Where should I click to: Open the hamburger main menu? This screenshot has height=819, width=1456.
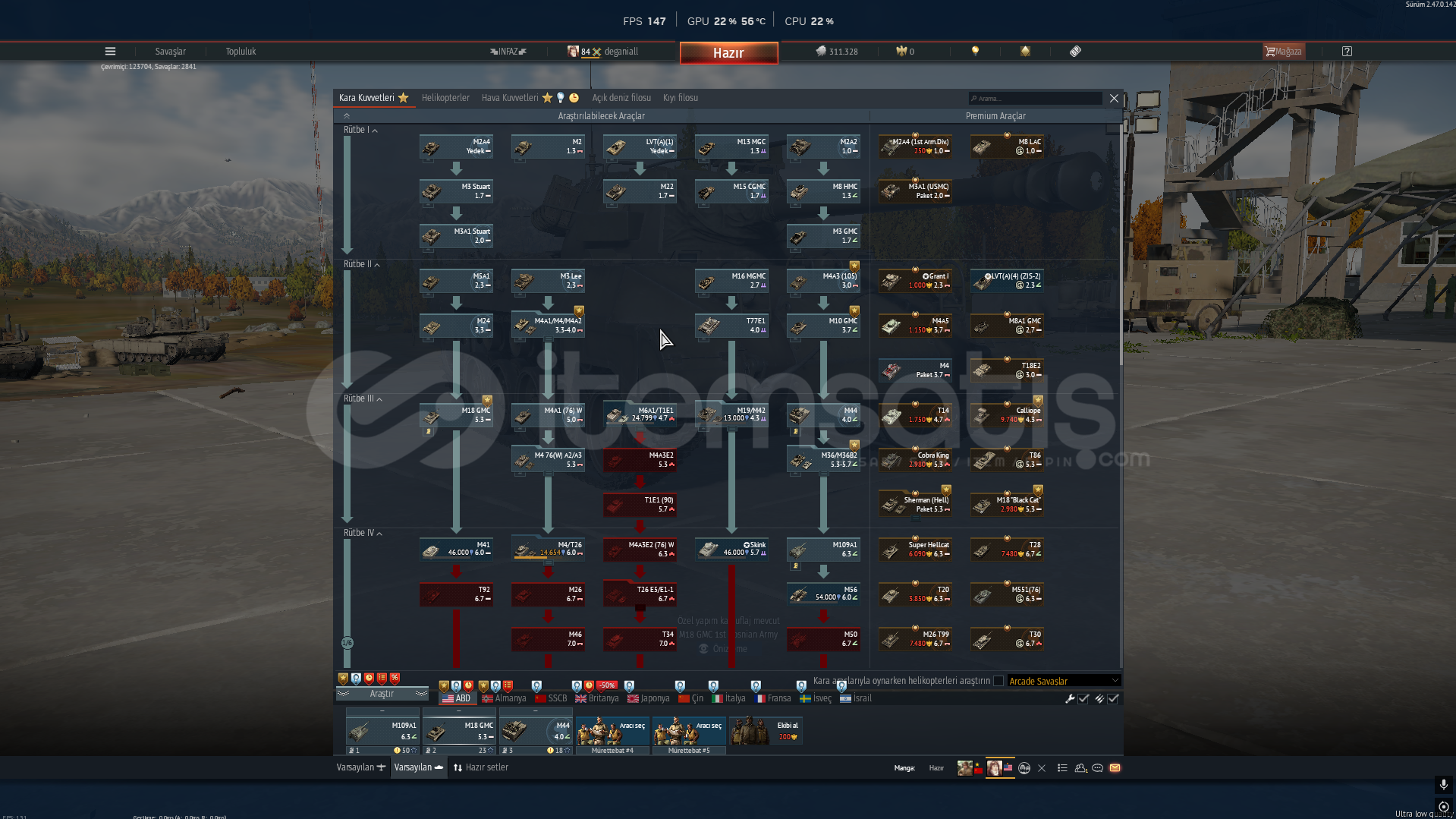pyautogui.click(x=110, y=52)
